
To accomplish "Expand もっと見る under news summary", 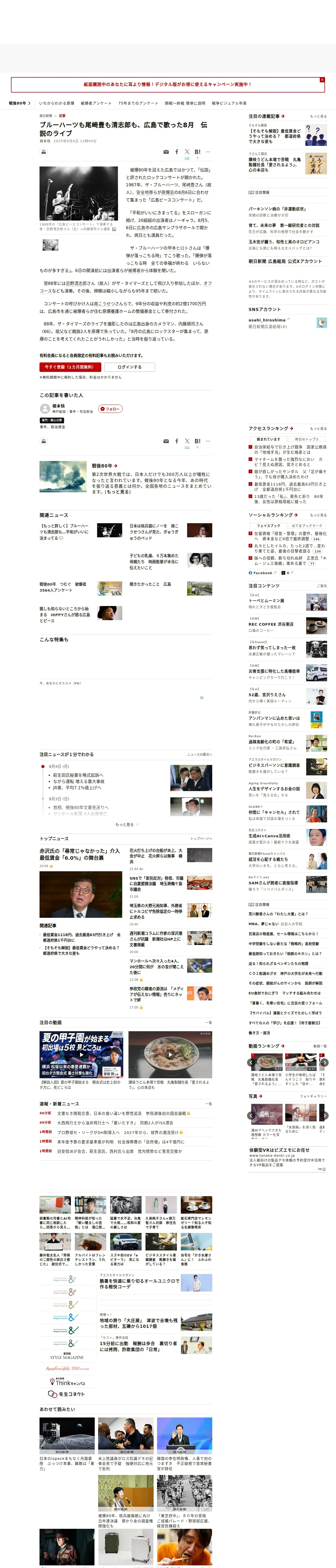I will (x=127, y=825).
